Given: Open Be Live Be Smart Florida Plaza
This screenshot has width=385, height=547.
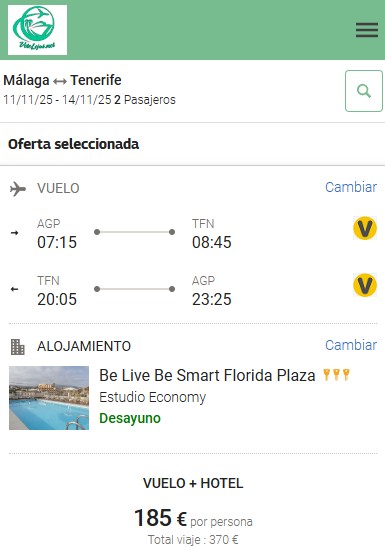Looking at the screenshot, I should (207, 376).
